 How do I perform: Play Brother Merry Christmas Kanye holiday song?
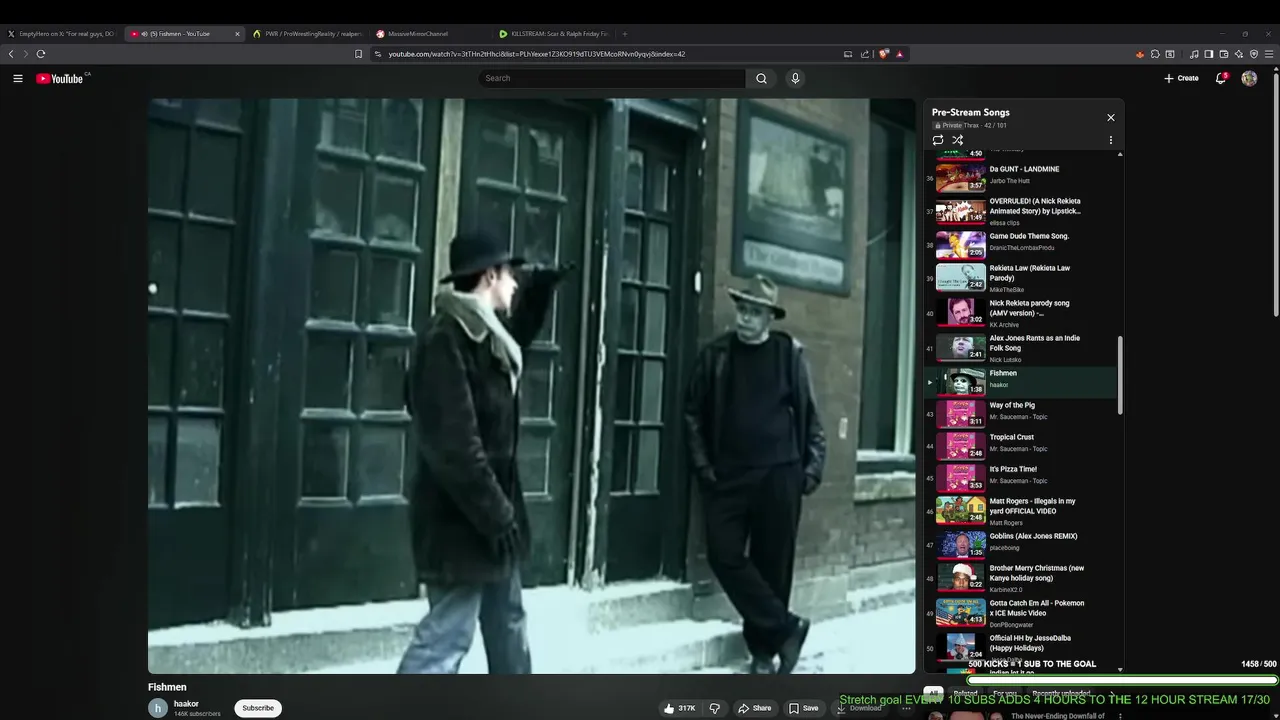click(1021, 579)
